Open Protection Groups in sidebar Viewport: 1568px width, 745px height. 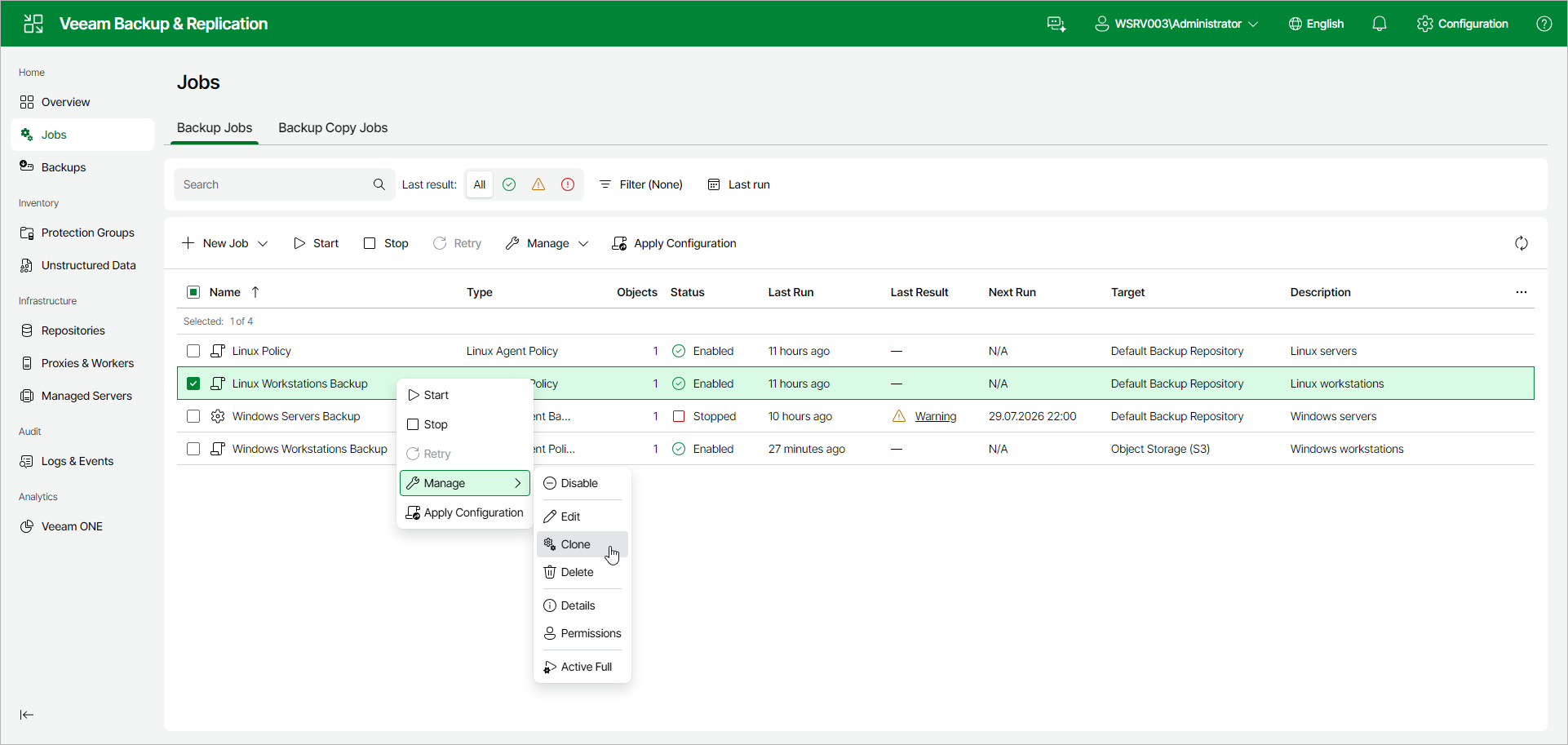point(82,233)
